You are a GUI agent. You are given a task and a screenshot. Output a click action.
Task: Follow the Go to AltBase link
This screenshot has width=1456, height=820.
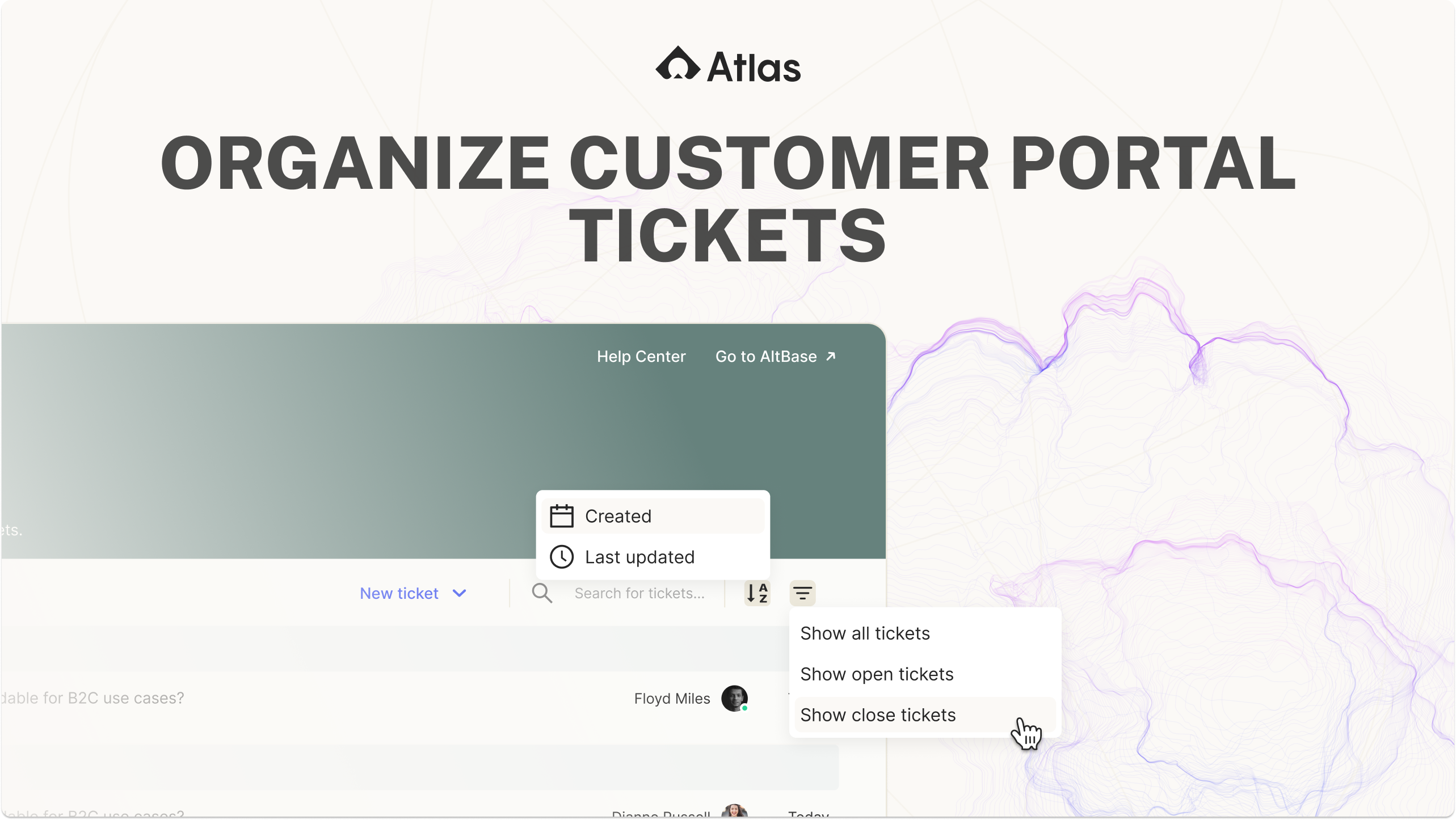pyautogui.click(x=766, y=356)
